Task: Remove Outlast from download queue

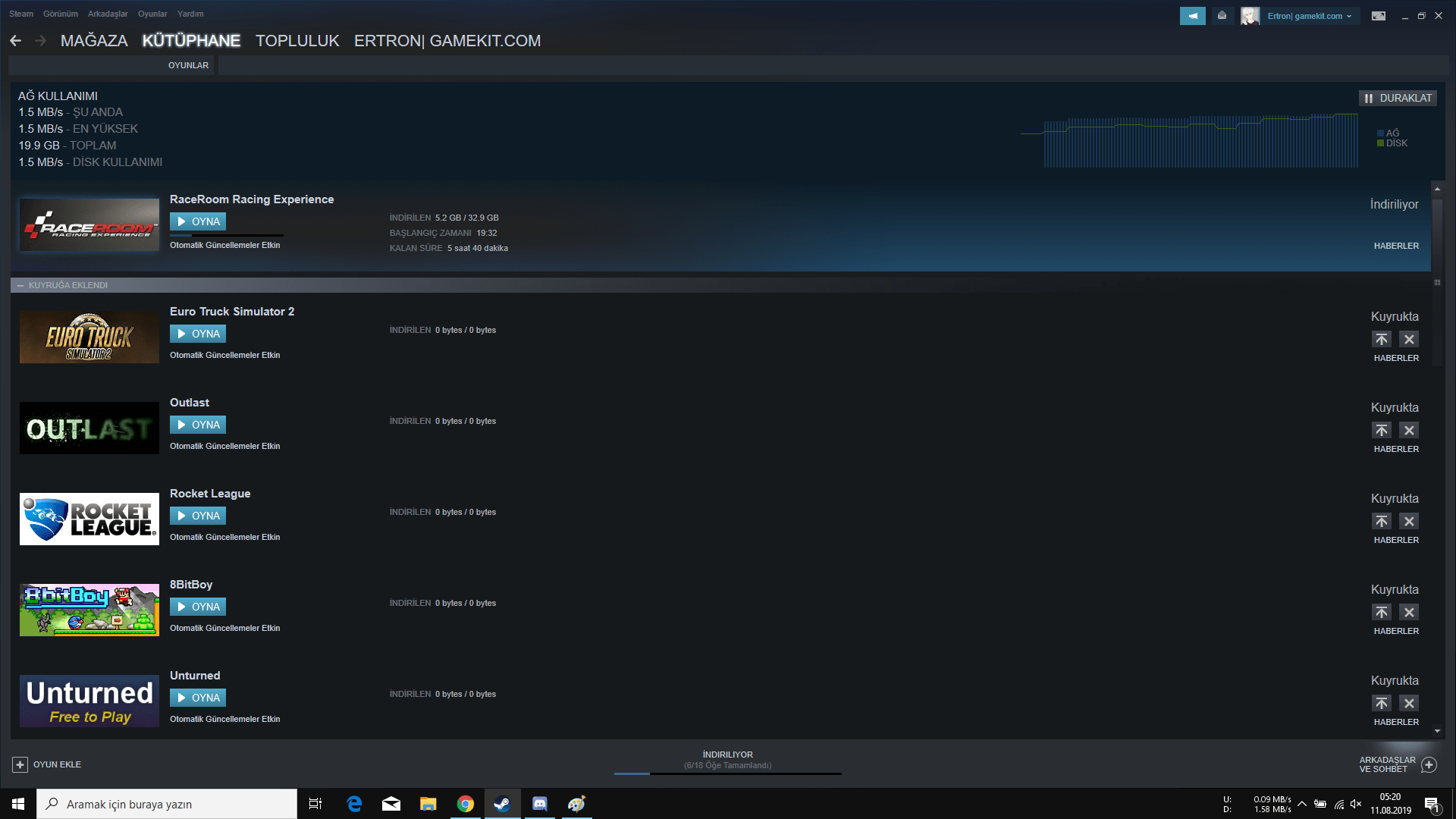Action: (1409, 430)
